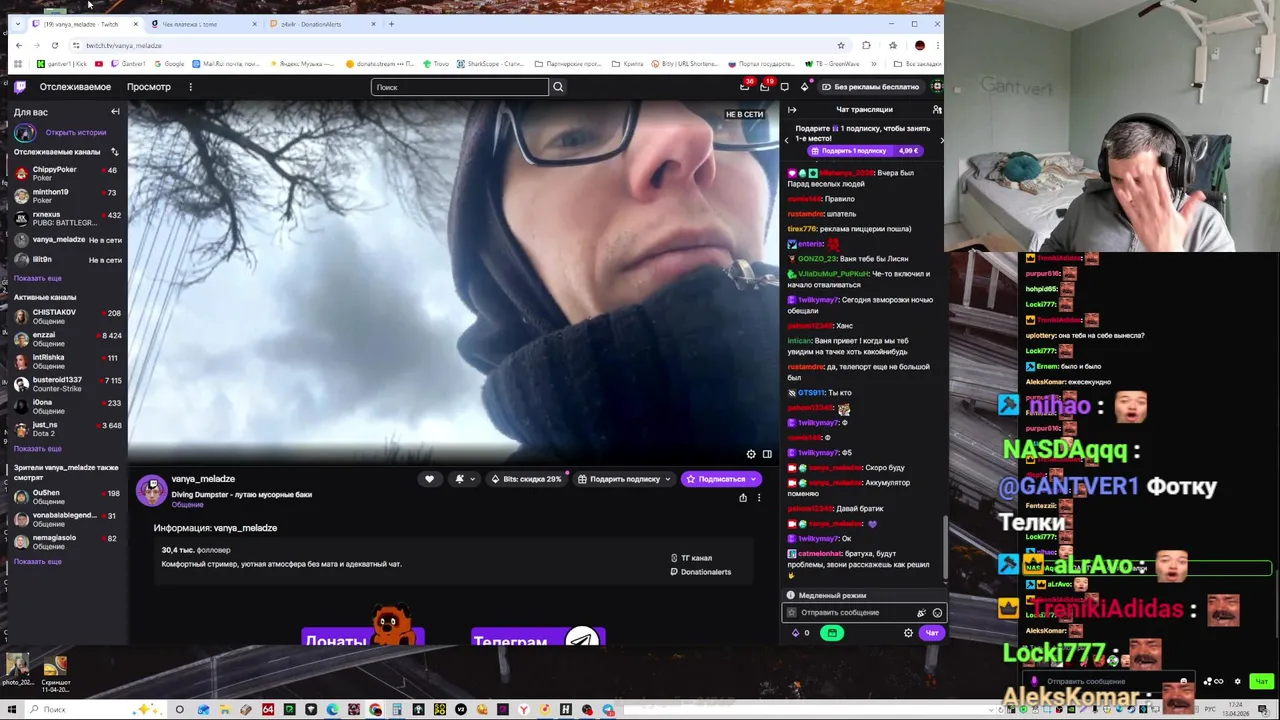Viewport: 1280px width, 720px height.
Task: Open the Trovo bookmark
Action: 436,64
